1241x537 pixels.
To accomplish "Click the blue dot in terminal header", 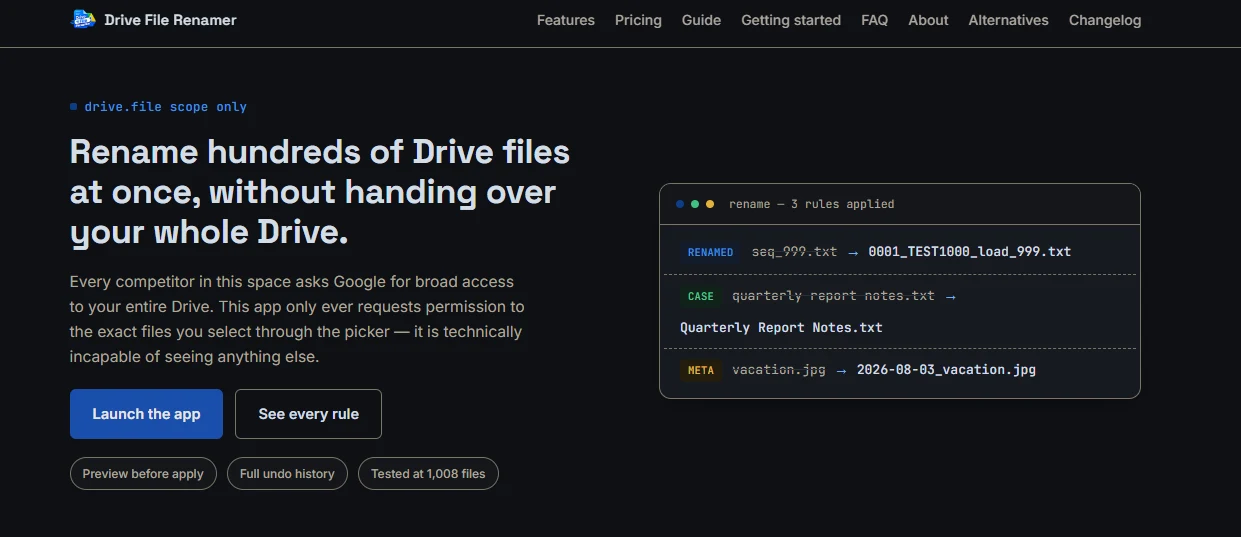I will pos(681,204).
